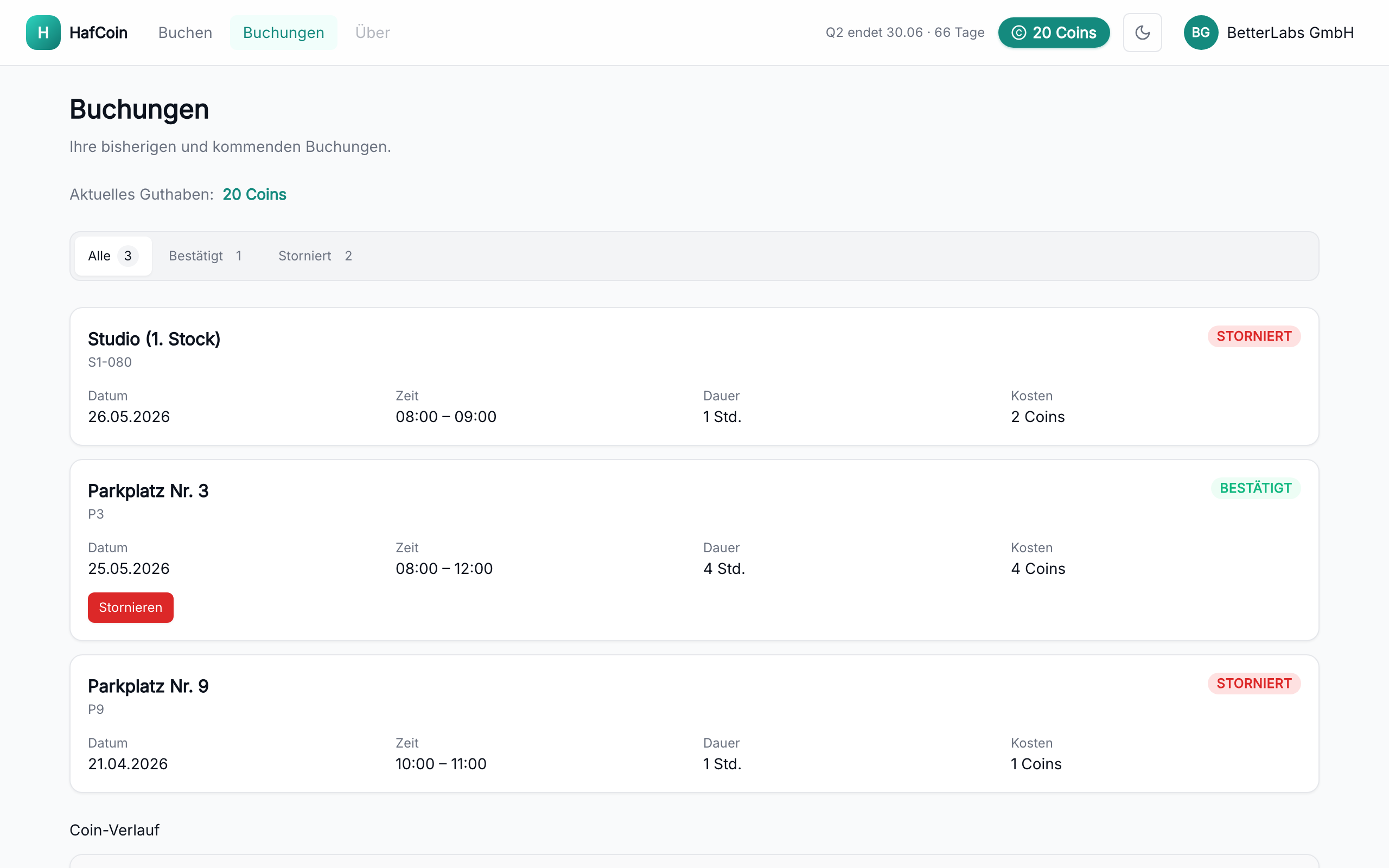Image resolution: width=1389 pixels, height=868 pixels.
Task: Click time 10:00 – 11:00
Action: (x=441, y=764)
